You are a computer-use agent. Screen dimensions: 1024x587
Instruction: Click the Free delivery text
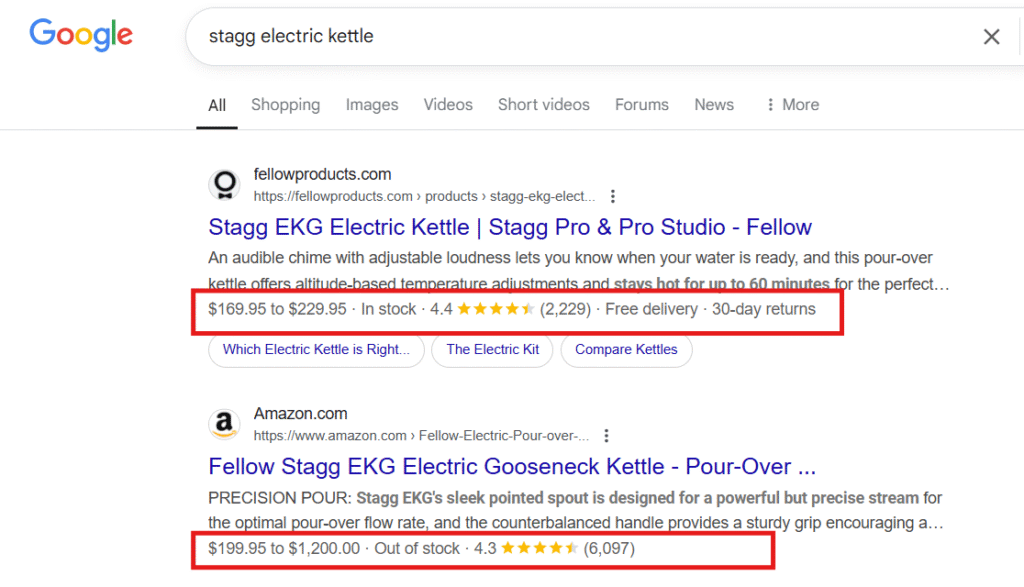coord(651,309)
